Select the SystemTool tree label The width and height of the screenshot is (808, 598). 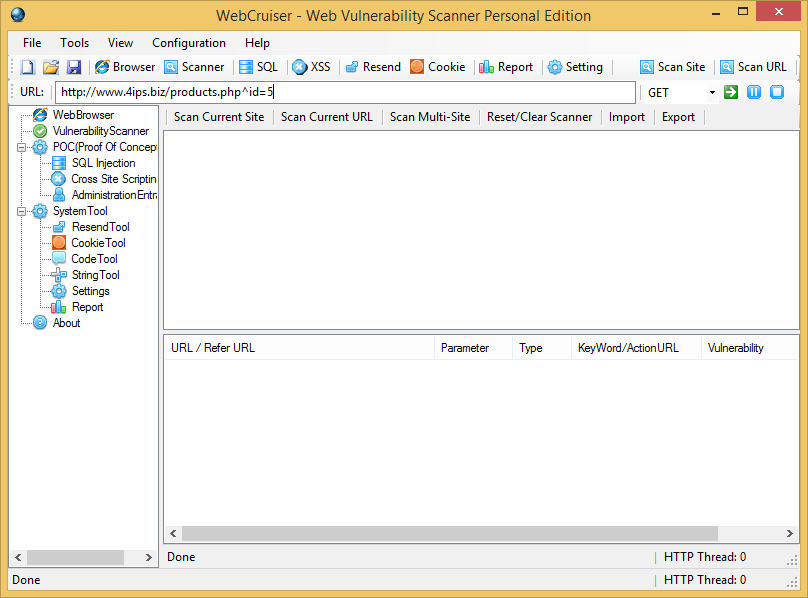[x=80, y=211]
